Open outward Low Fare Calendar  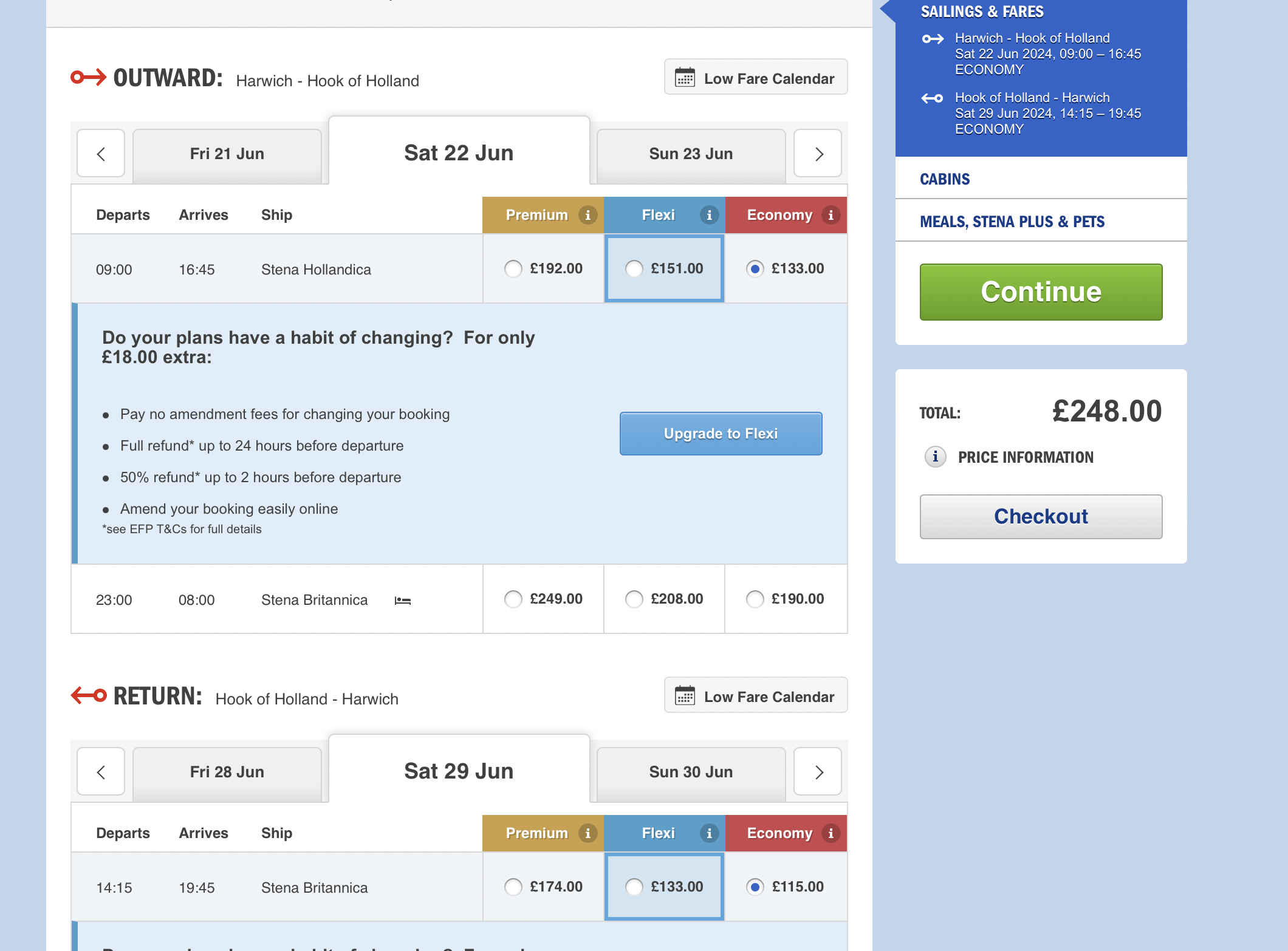tap(755, 77)
